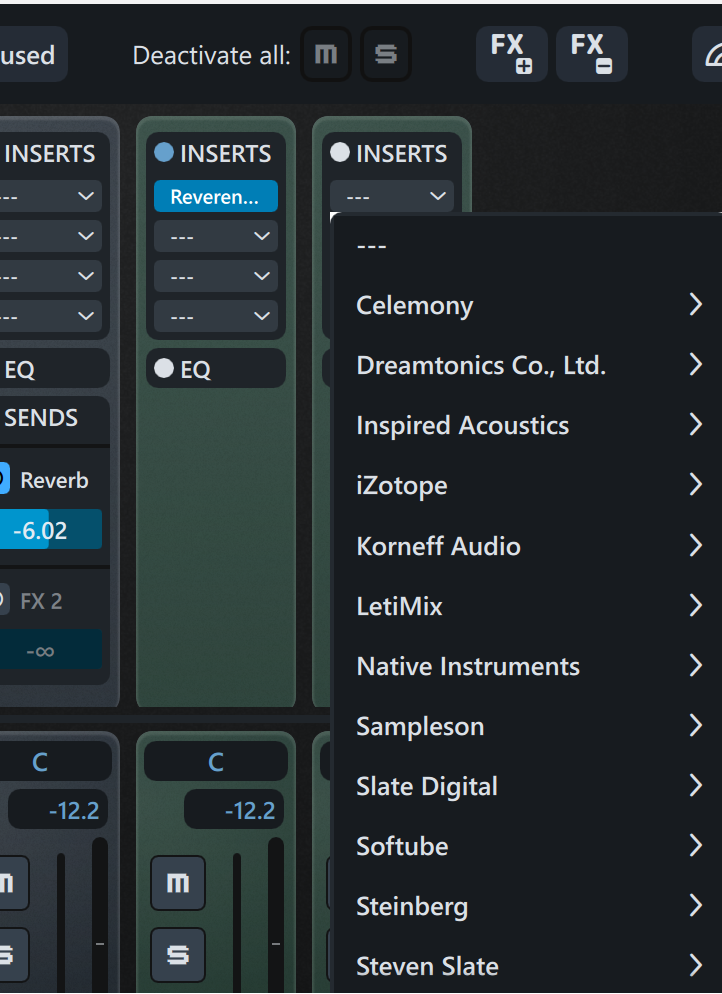Deactivate all solos with the S icon
Image resolution: width=722 pixels, height=994 pixels.
click(x=385, y=54)
